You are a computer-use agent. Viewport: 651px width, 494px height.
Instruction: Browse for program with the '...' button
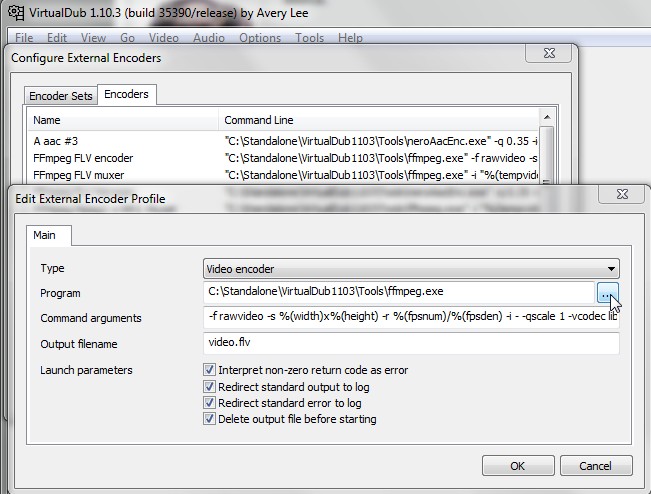point(608,293)
